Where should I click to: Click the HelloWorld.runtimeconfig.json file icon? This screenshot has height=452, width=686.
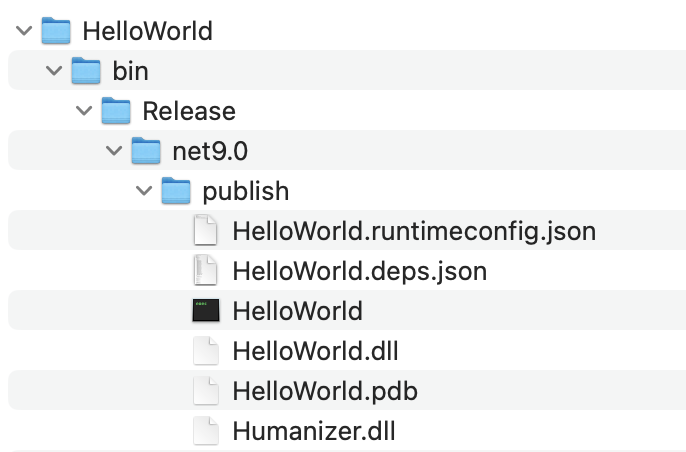coord(205,231)
